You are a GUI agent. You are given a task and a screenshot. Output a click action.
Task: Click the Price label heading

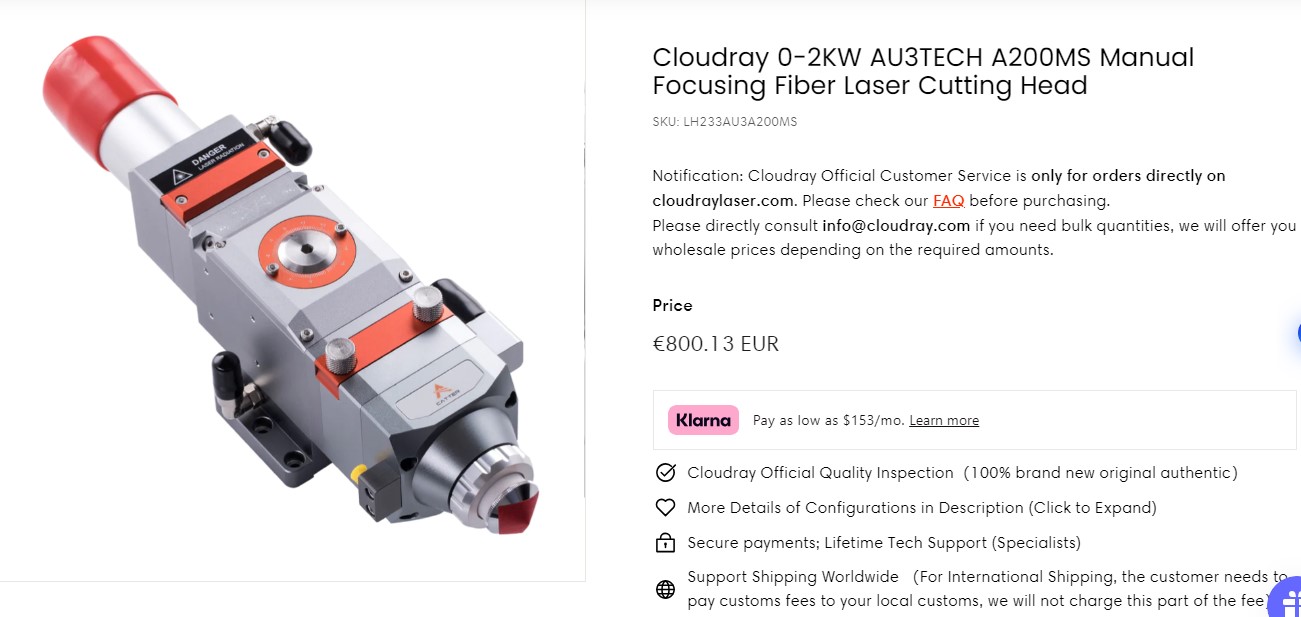672,305
